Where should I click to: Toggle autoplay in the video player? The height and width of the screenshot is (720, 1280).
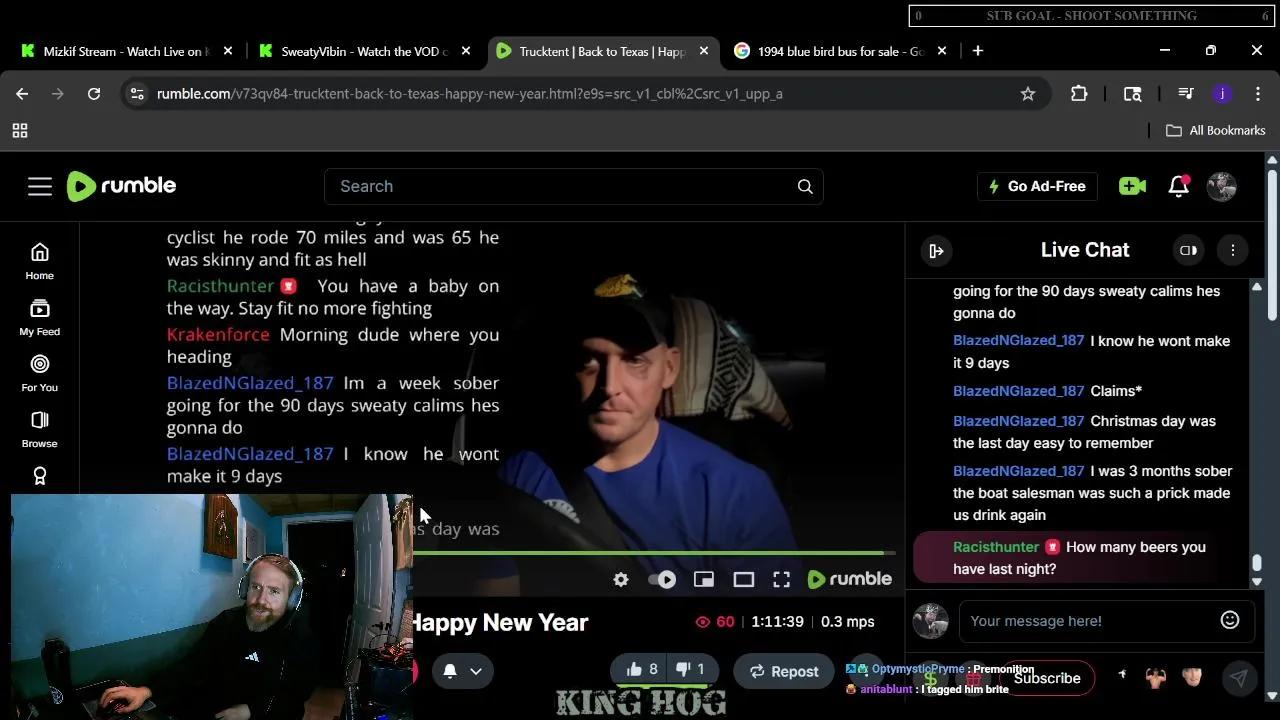pyautogui.click(x=662, y=579)
